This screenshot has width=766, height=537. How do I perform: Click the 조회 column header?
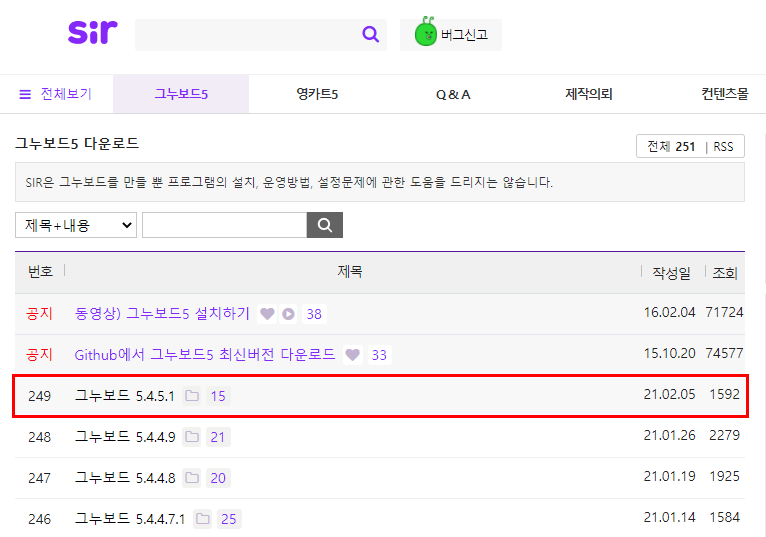pyautogui.click(x=725, y=273)
